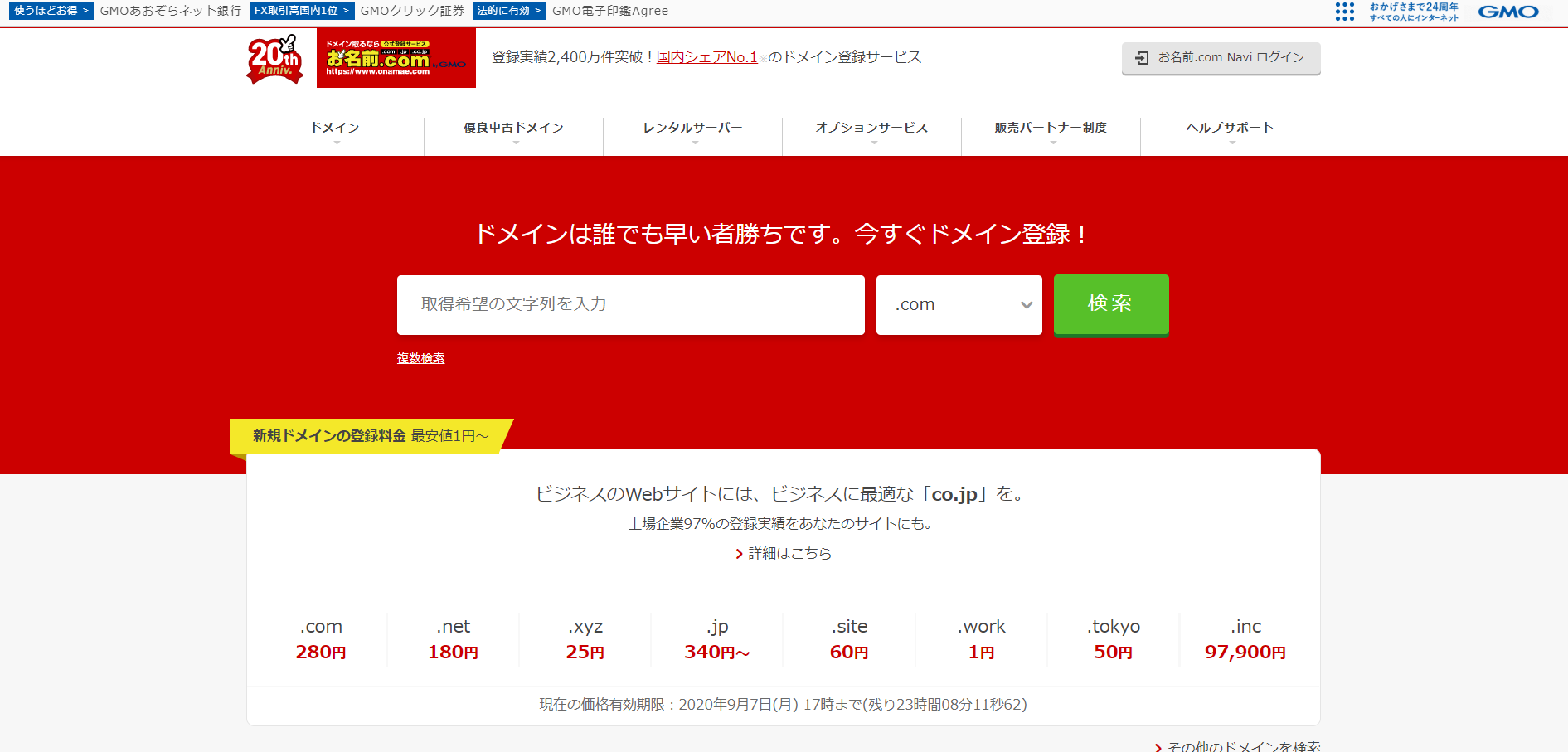Click the login arrow icon in Navi button
The width and height of the screenshot is (1568, 752).
point(1142,57)
